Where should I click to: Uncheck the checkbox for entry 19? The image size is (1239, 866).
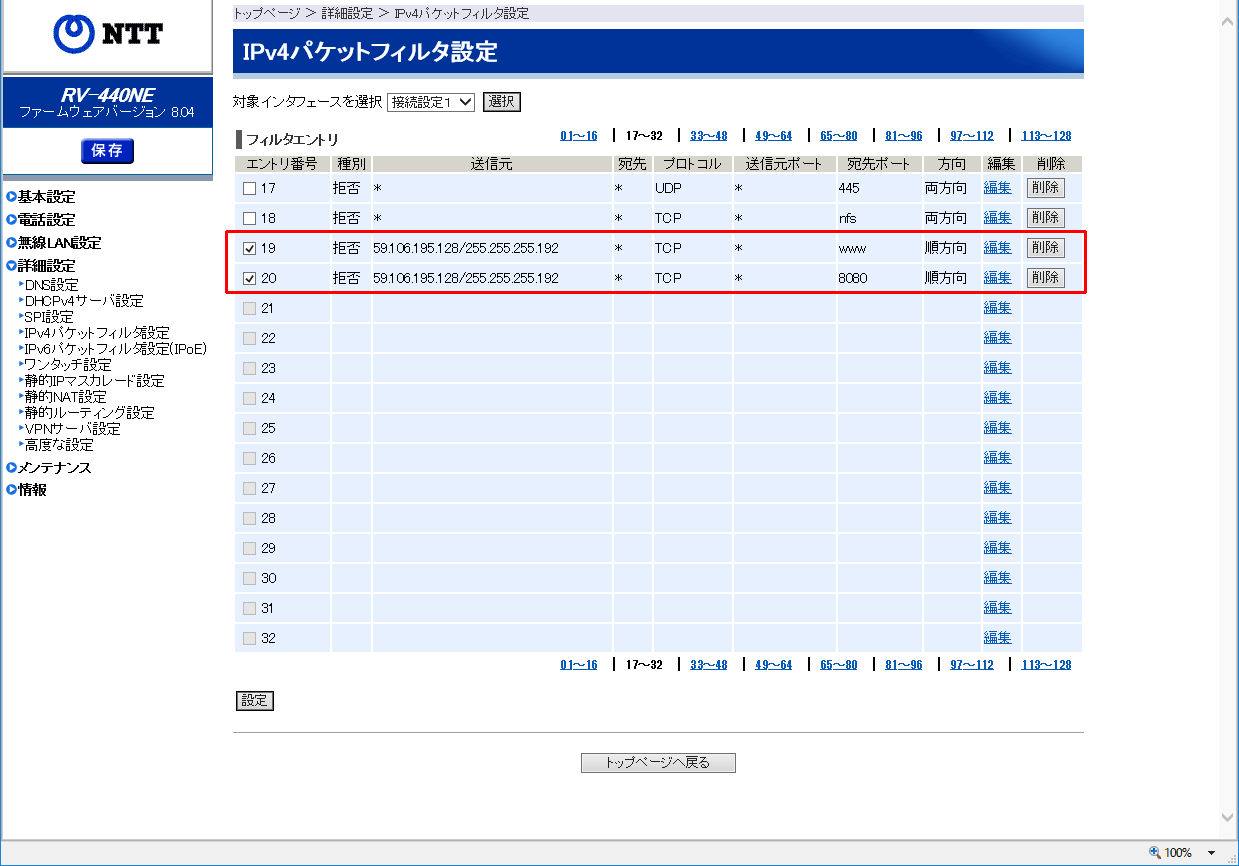tap(250, 248)
